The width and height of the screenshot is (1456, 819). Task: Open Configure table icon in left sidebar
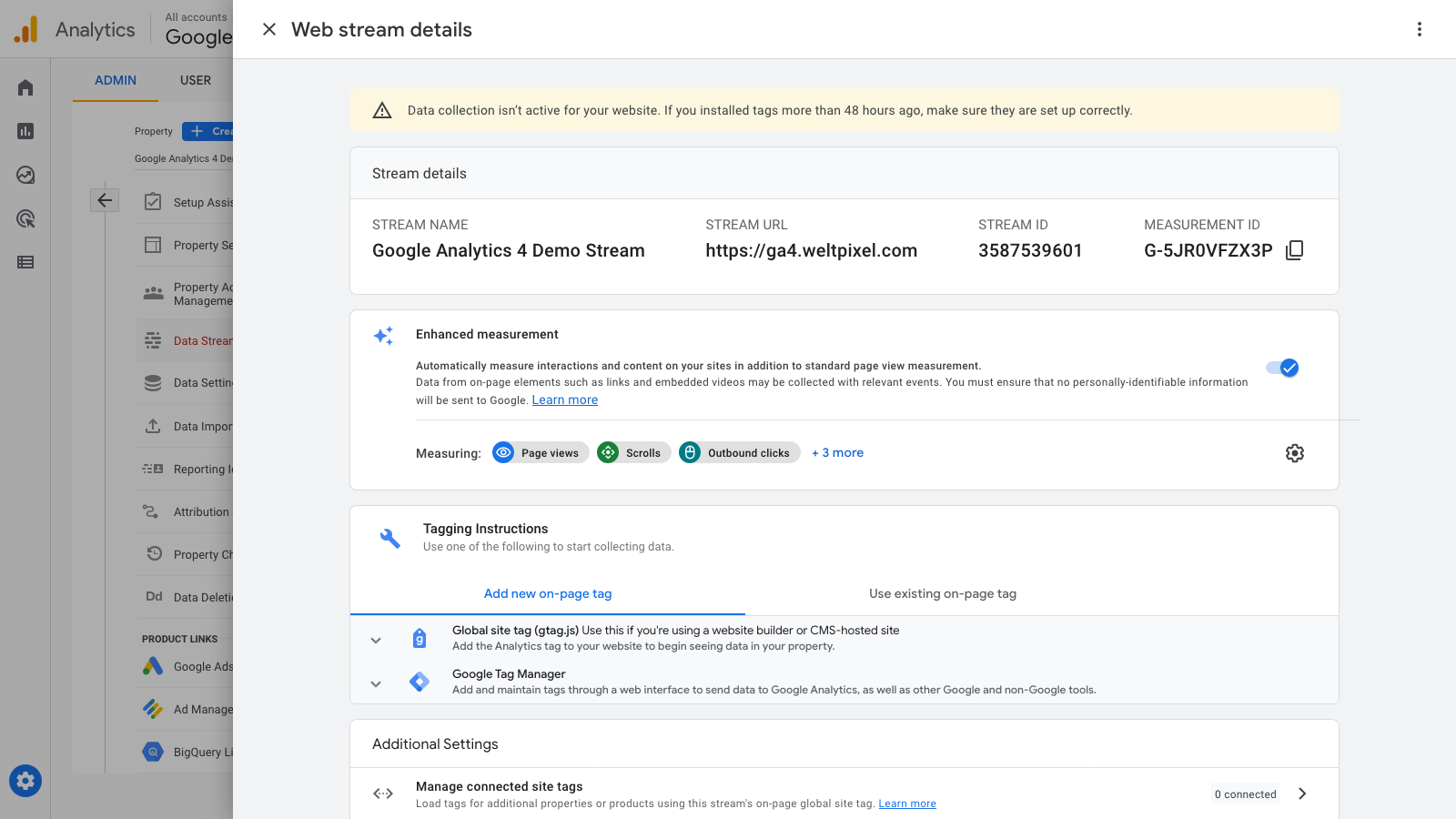[x=25, y=262]
